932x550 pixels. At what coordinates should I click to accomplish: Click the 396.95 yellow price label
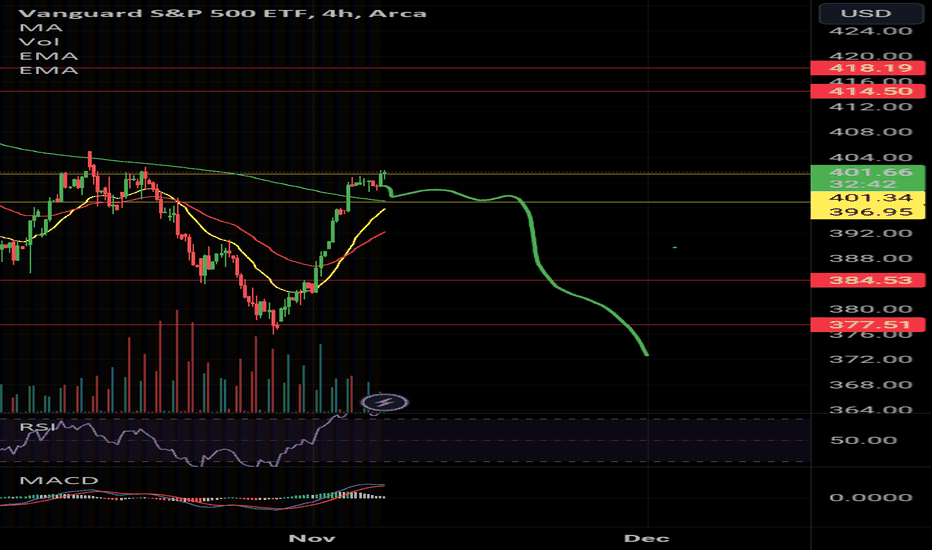point(868,212)
